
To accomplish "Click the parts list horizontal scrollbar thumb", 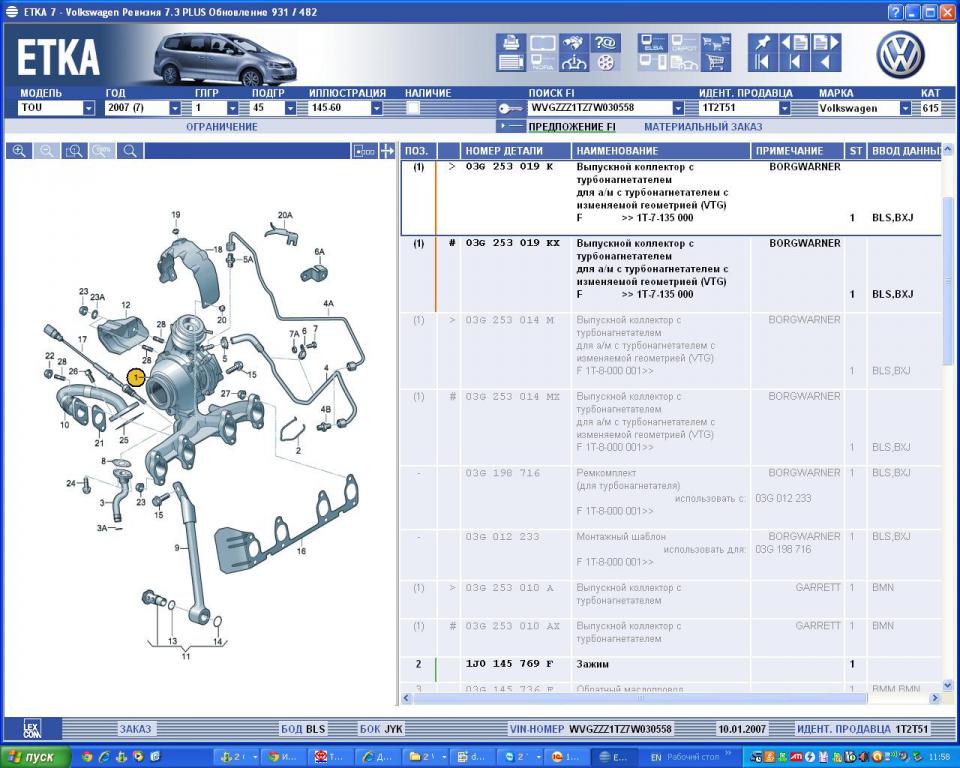I will (x=640, y=698).
